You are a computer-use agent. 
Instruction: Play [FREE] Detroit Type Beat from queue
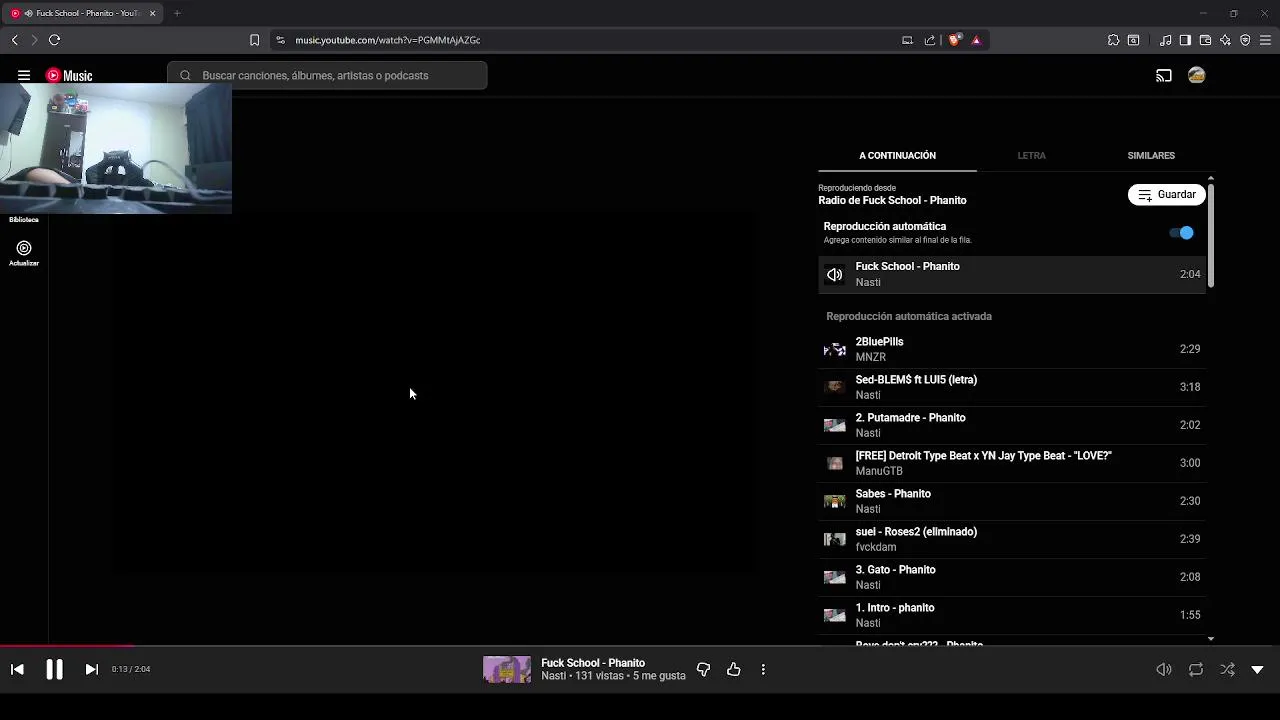click(x=1012, y=463)
